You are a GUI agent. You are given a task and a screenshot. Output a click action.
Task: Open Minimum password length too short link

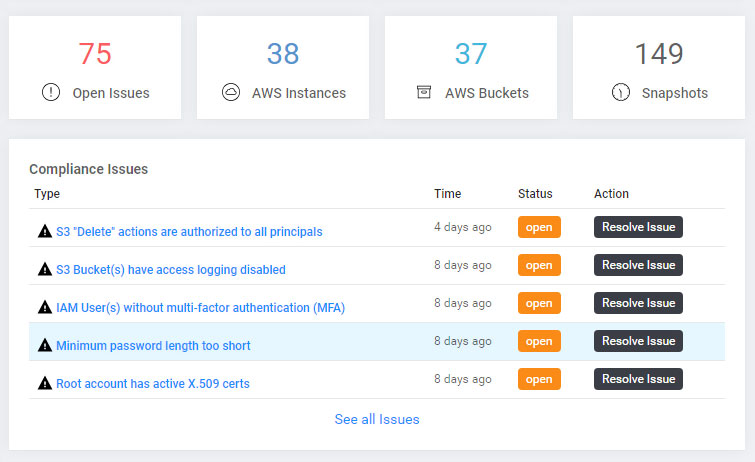(x=153, y=346)
